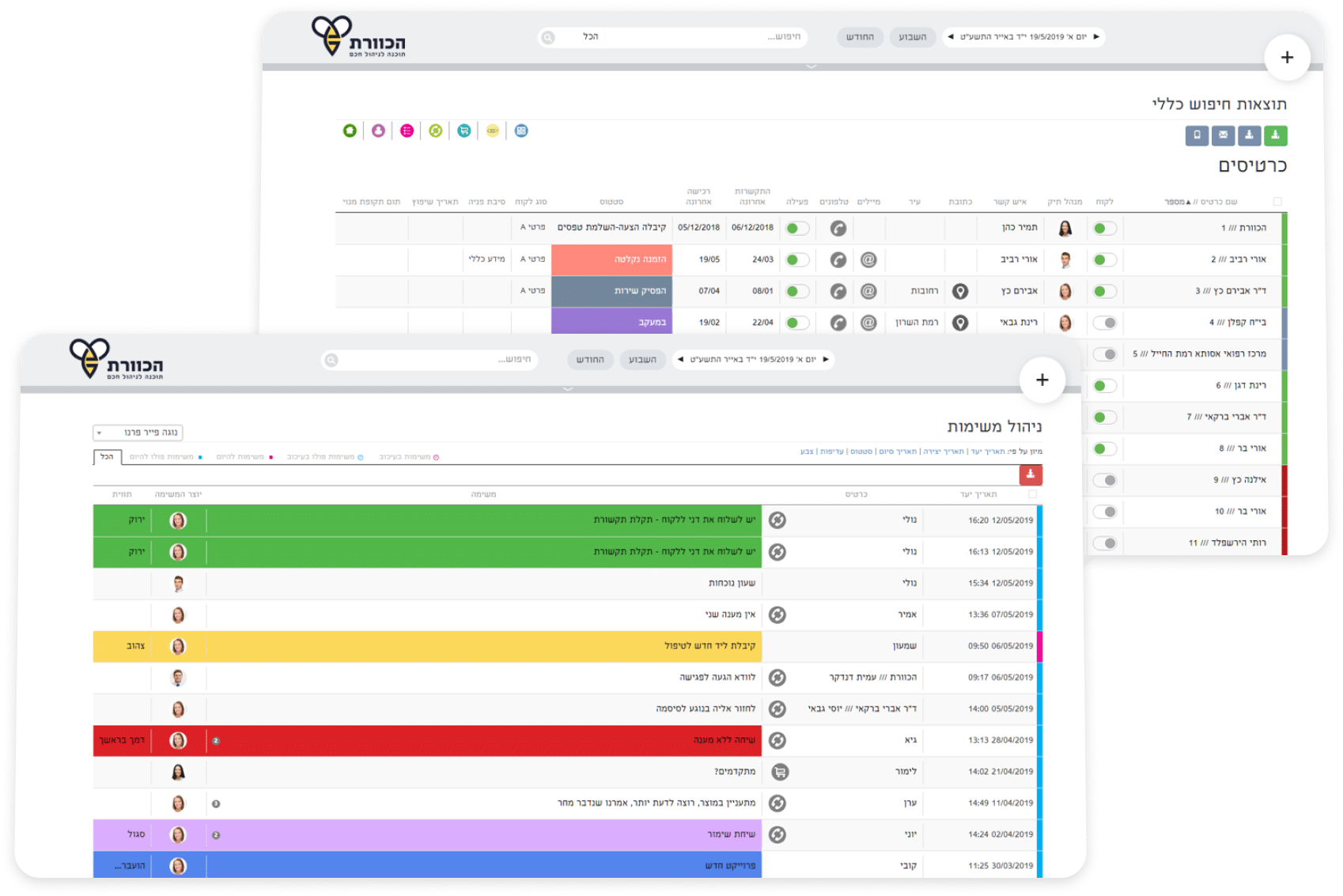Toggle the active switch in אורי רביב row
This screenshot has width=1343, height=896.
[x=797, y=259]
